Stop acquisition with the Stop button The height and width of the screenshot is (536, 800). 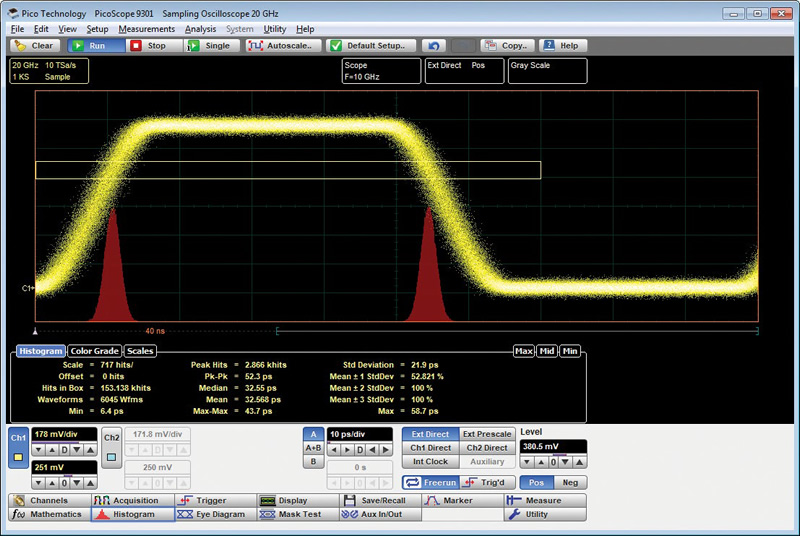154,46
